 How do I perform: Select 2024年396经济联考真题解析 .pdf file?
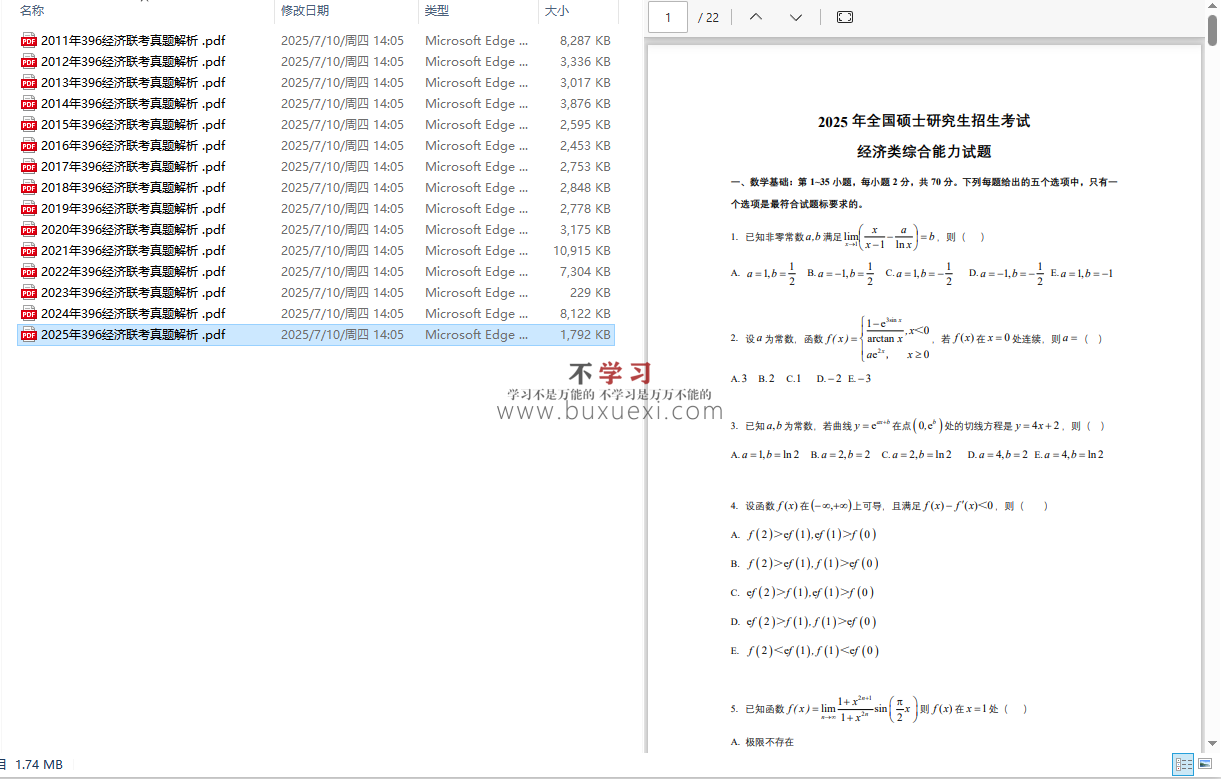tap(133, 314)
